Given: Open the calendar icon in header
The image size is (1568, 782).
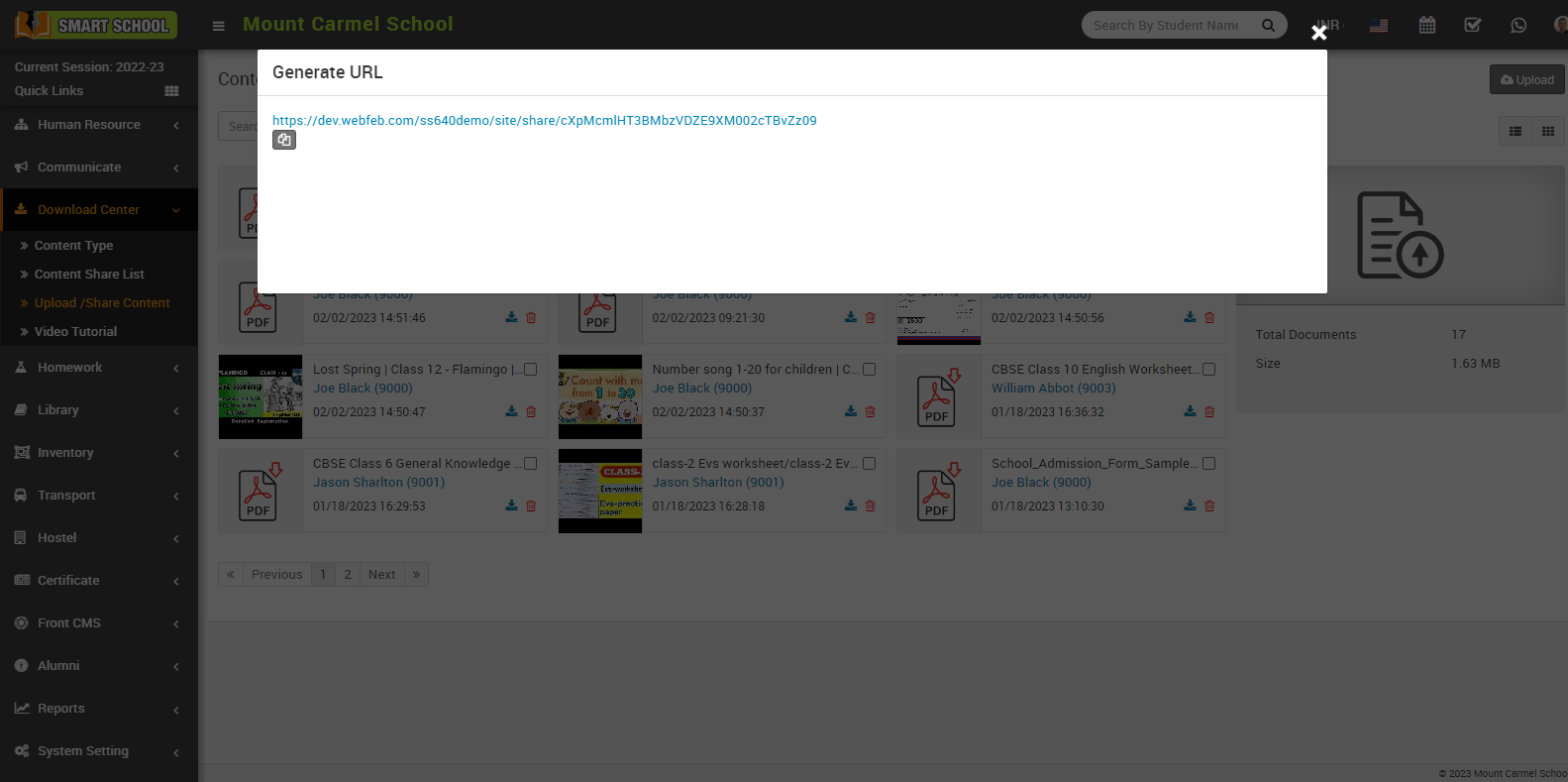Looking at the screenshot, I should (x=1426, y=25).
